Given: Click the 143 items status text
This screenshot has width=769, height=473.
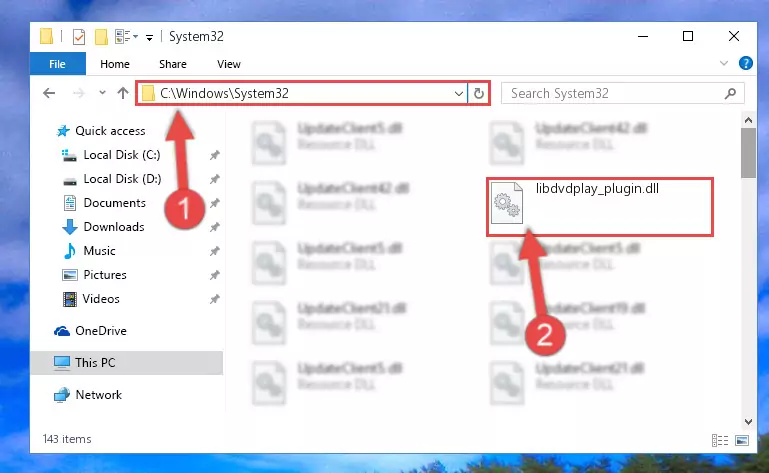Looking at the screenshot, I should pyautogui.click(x=67, y=439).
